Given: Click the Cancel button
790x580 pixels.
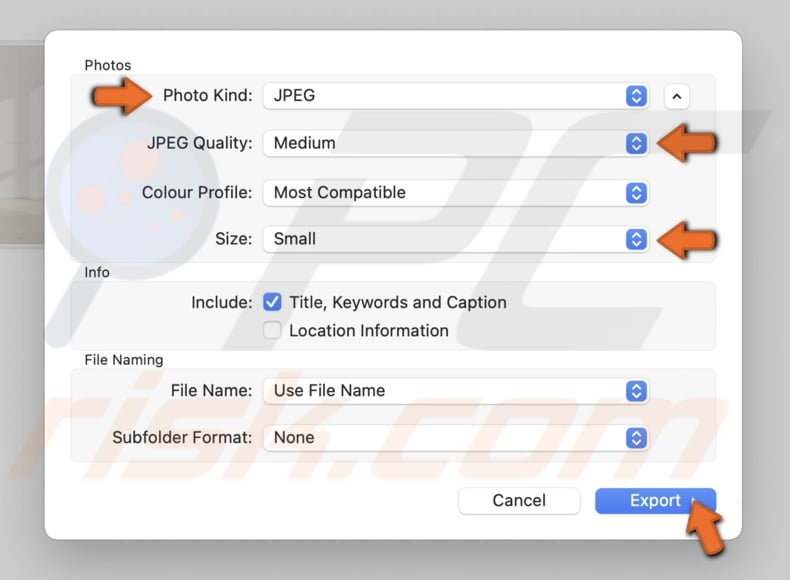Looking at the screenshot, I should point(519,500).
